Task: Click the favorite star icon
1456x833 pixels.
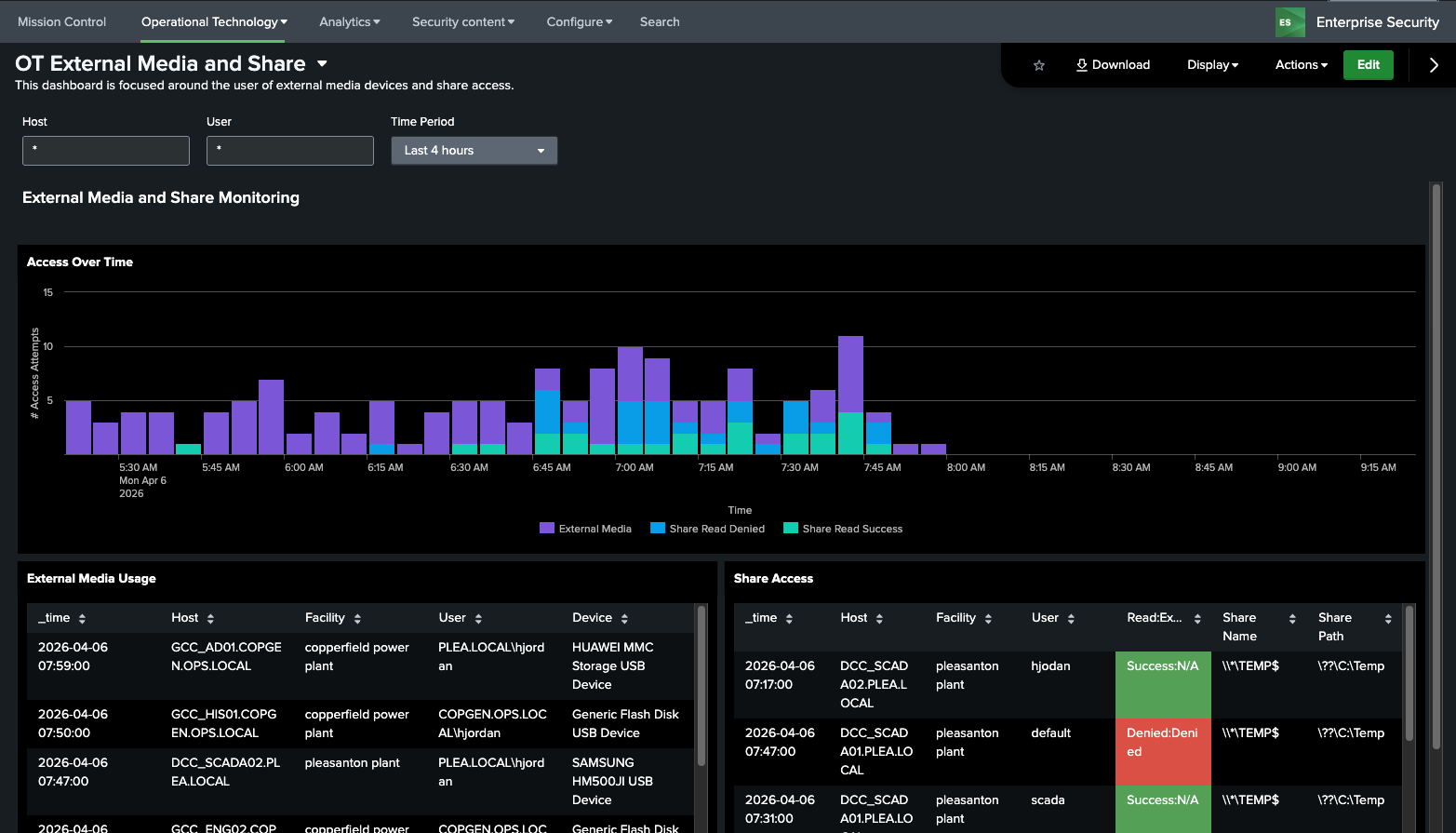Action: pyautogui.click(x=1039, y=65)
